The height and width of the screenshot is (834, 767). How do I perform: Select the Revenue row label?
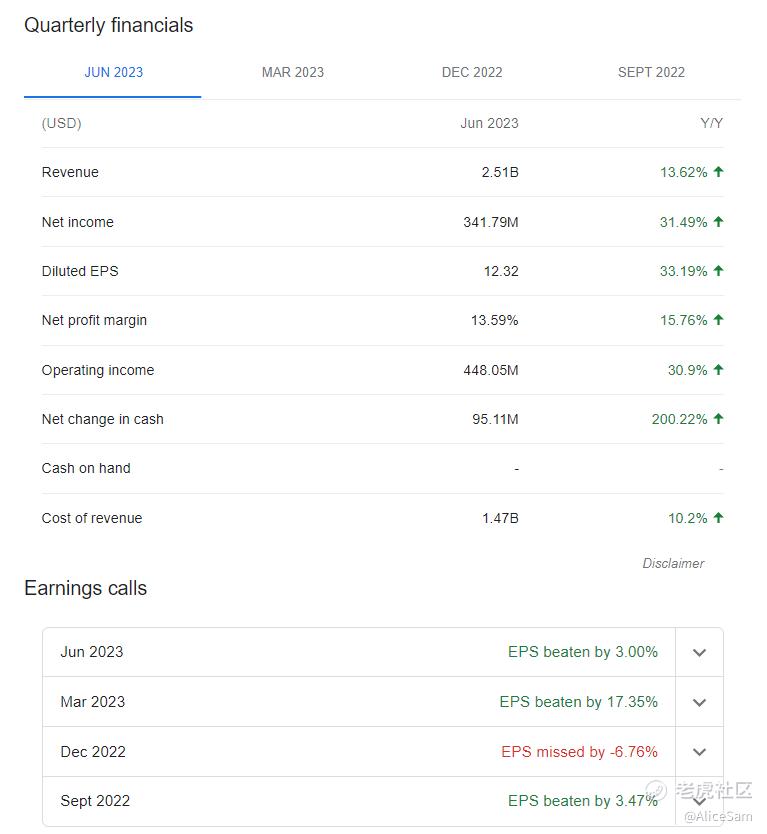pos(70,172)
